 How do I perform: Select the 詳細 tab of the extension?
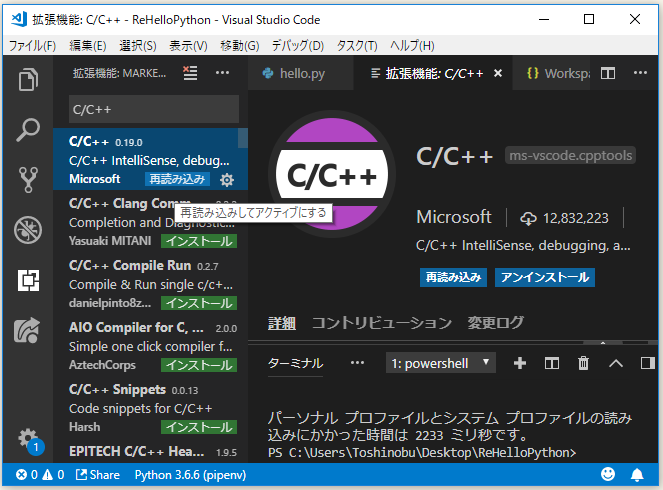282,323
